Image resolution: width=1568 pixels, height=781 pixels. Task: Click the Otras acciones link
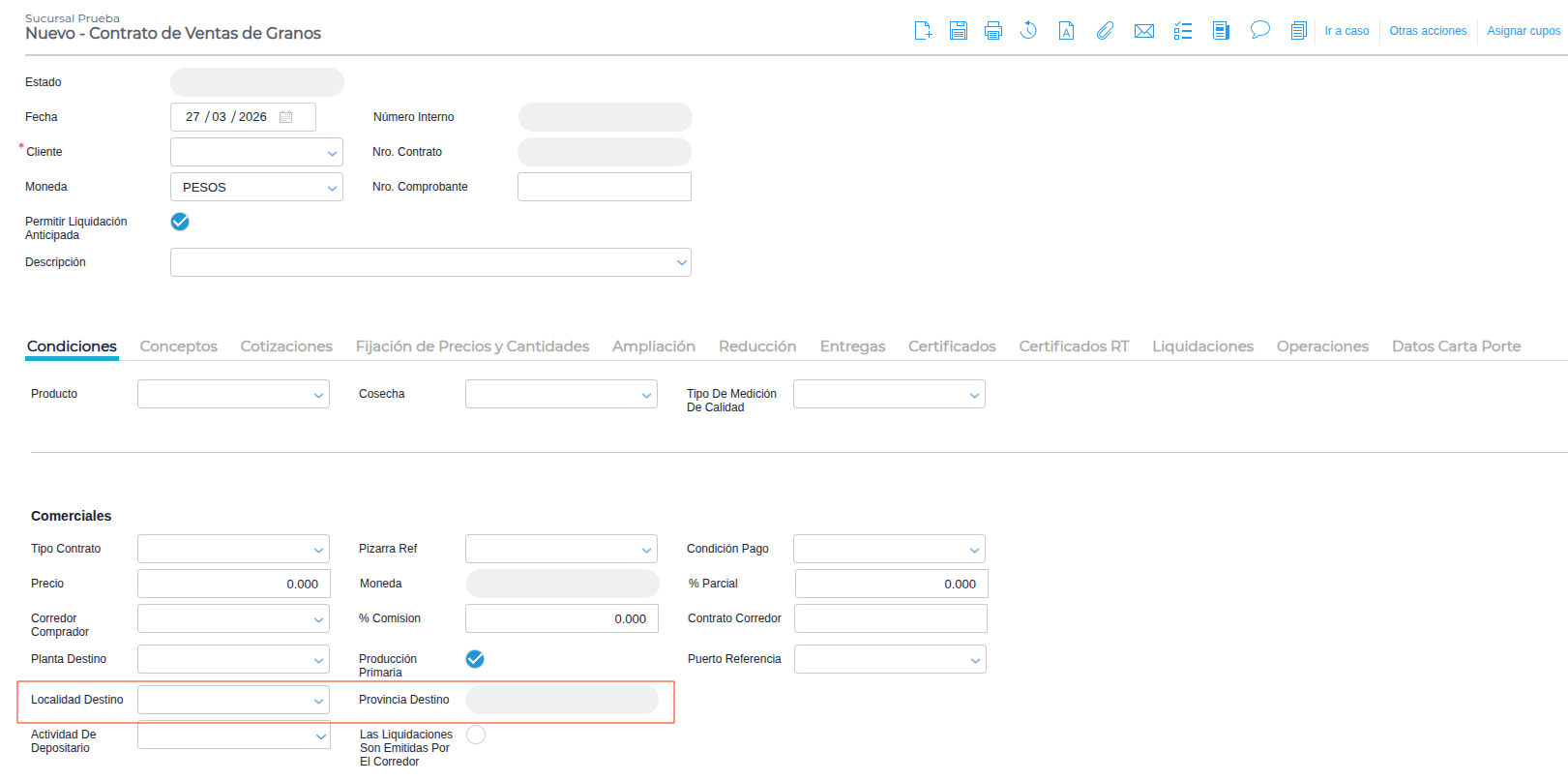point(1428,31)
